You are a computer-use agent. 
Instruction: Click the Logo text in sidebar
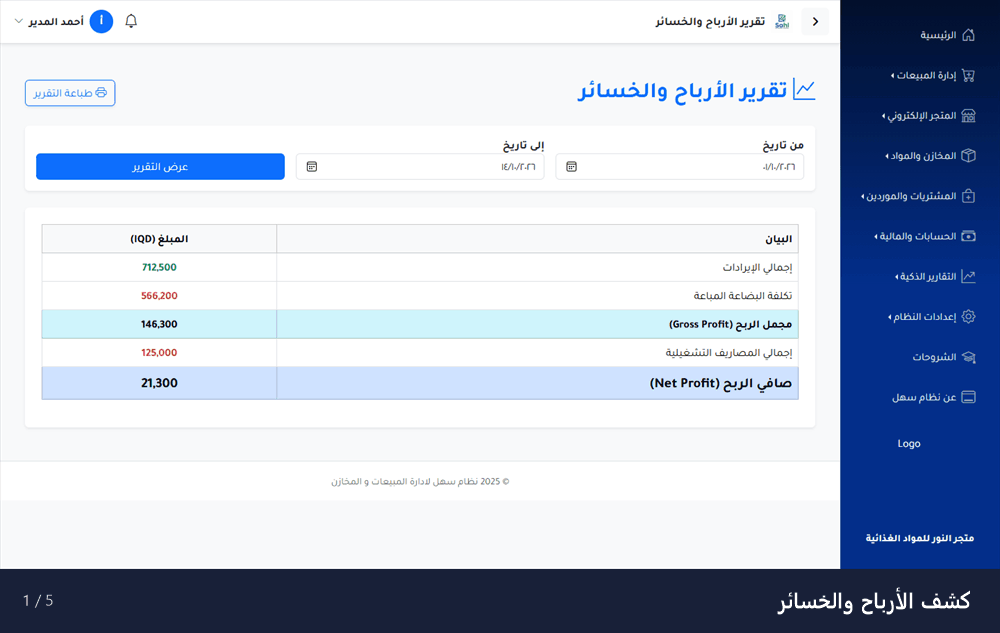[909, 444]
